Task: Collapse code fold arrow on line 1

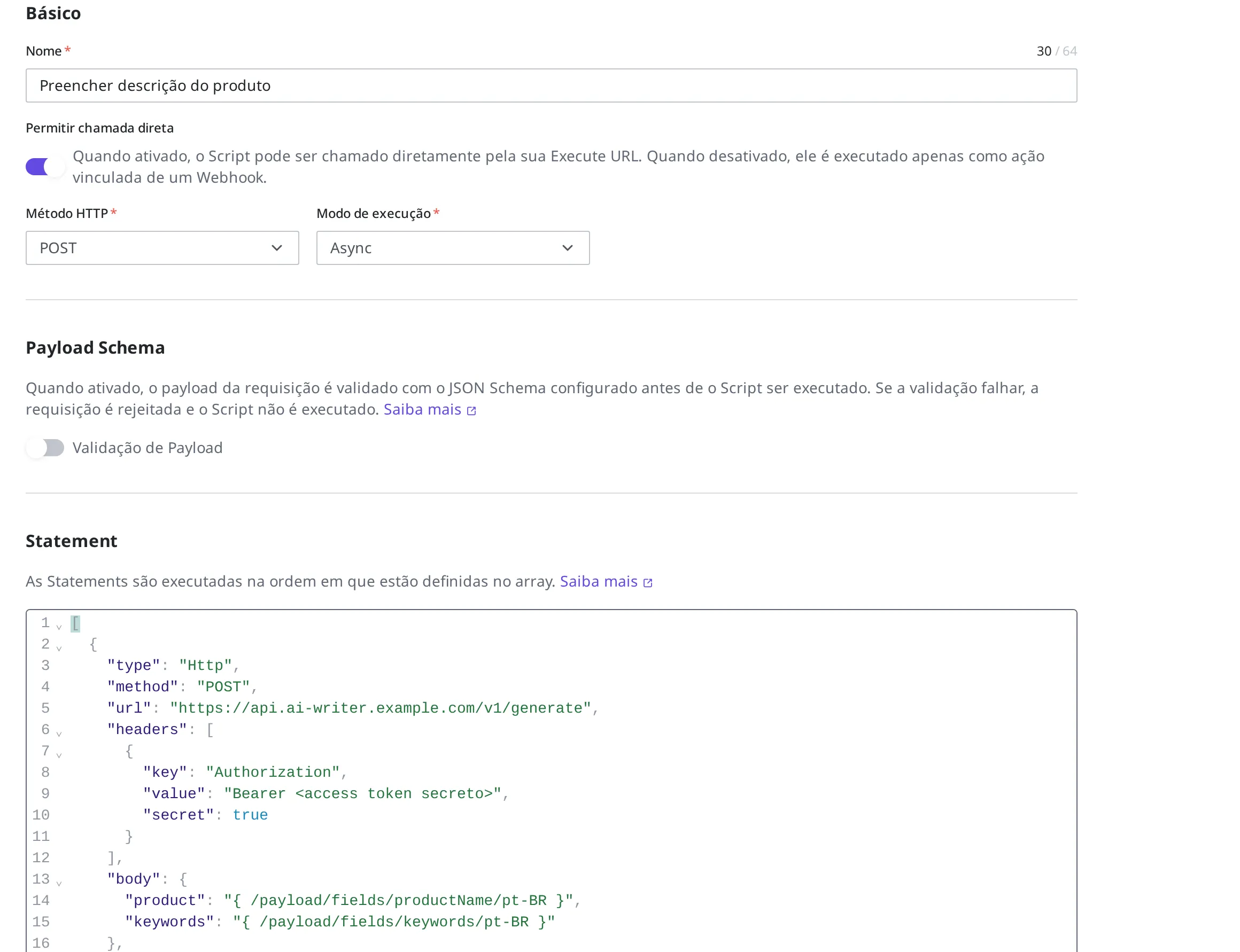Action: coord(59,626)
